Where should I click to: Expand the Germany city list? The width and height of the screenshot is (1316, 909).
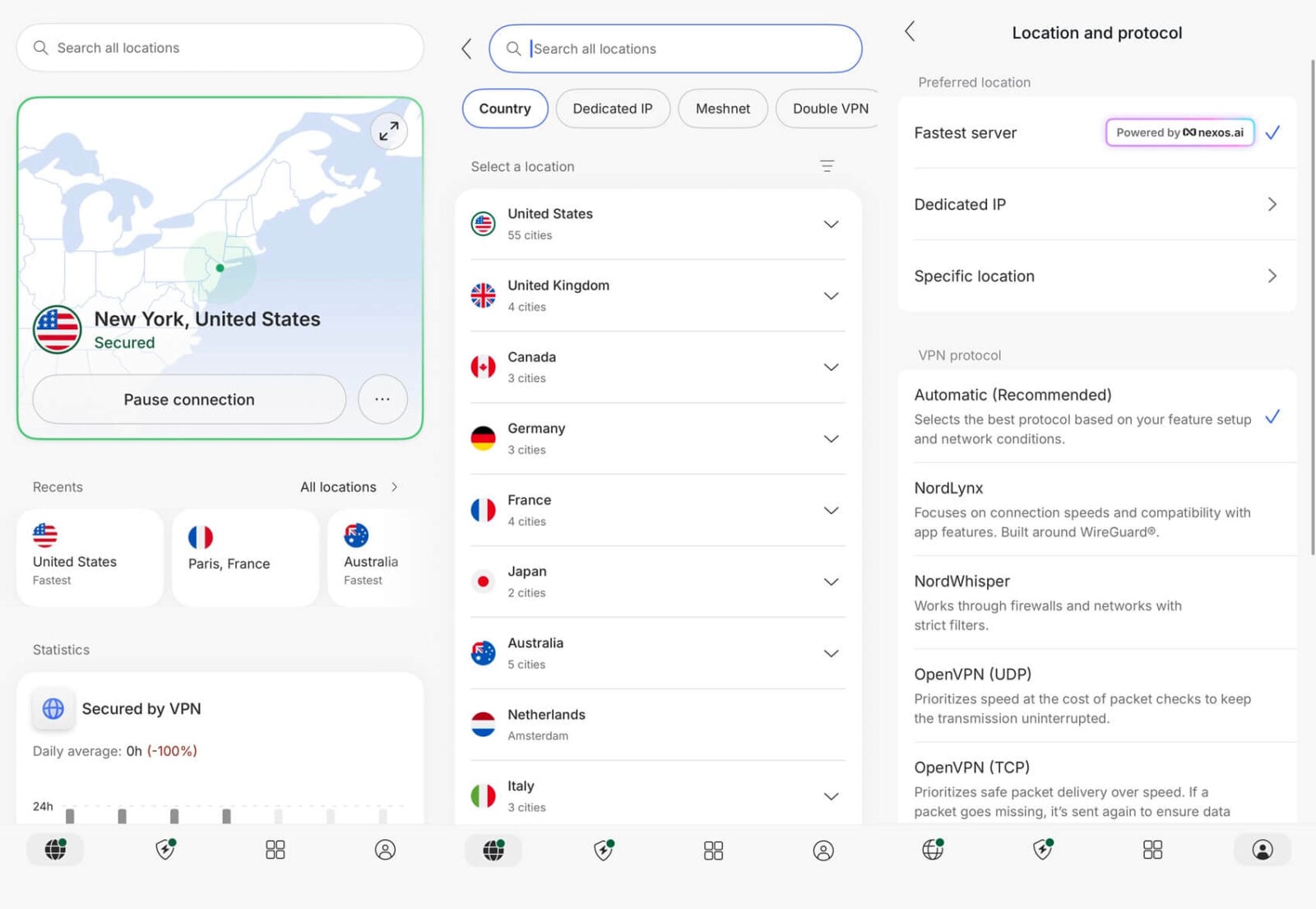click(x=831, y=438)
